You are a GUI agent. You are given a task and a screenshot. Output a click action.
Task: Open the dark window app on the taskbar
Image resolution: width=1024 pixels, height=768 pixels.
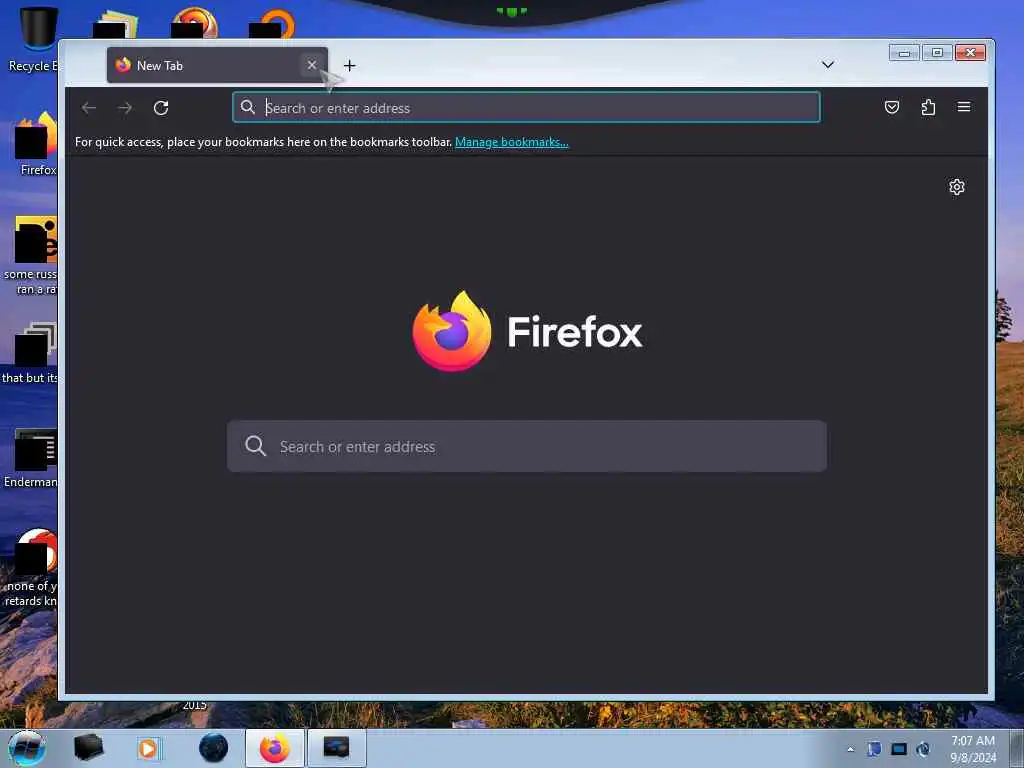coord(336,748)
